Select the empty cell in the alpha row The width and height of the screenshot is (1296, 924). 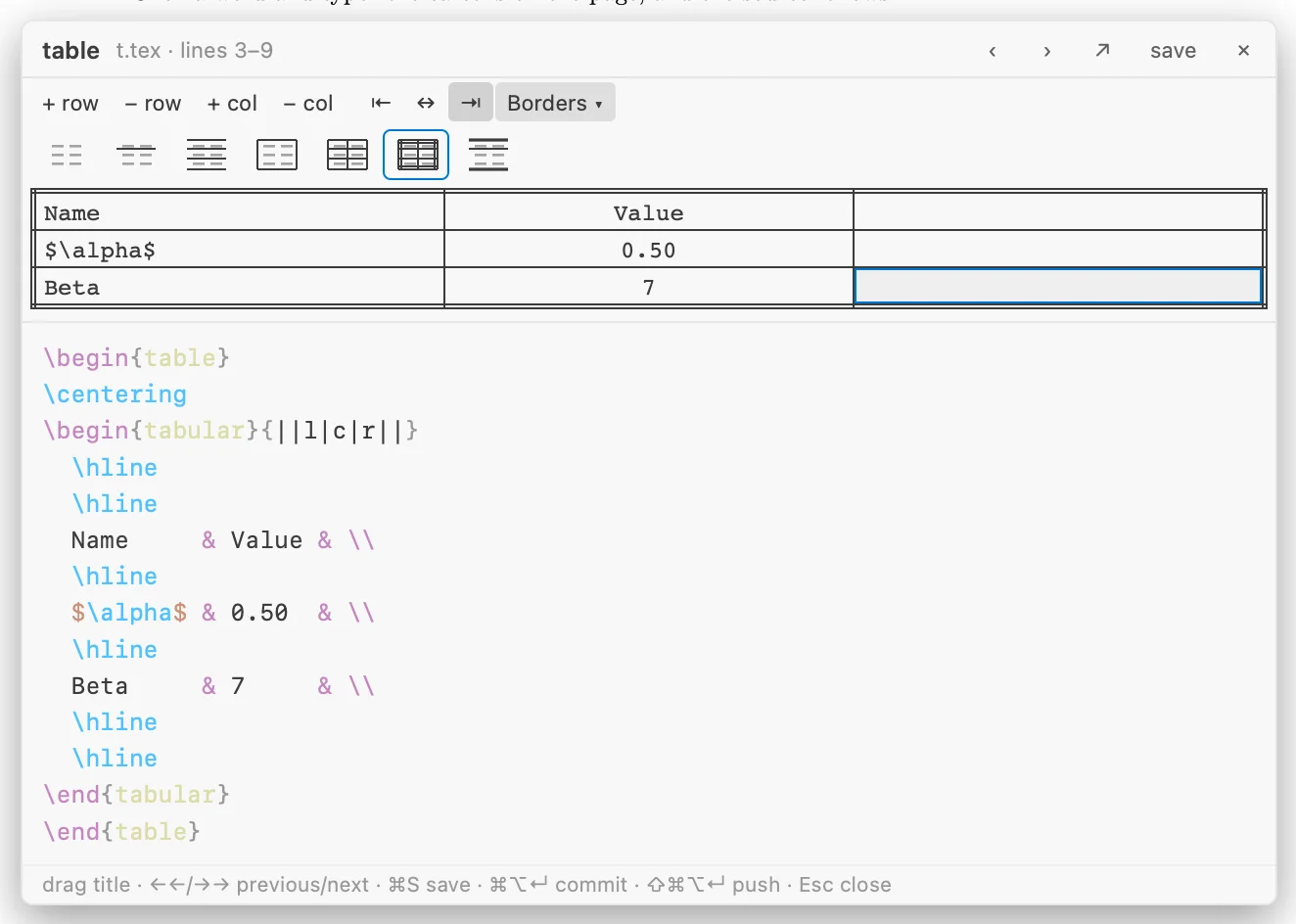(x=1058, y=250)
